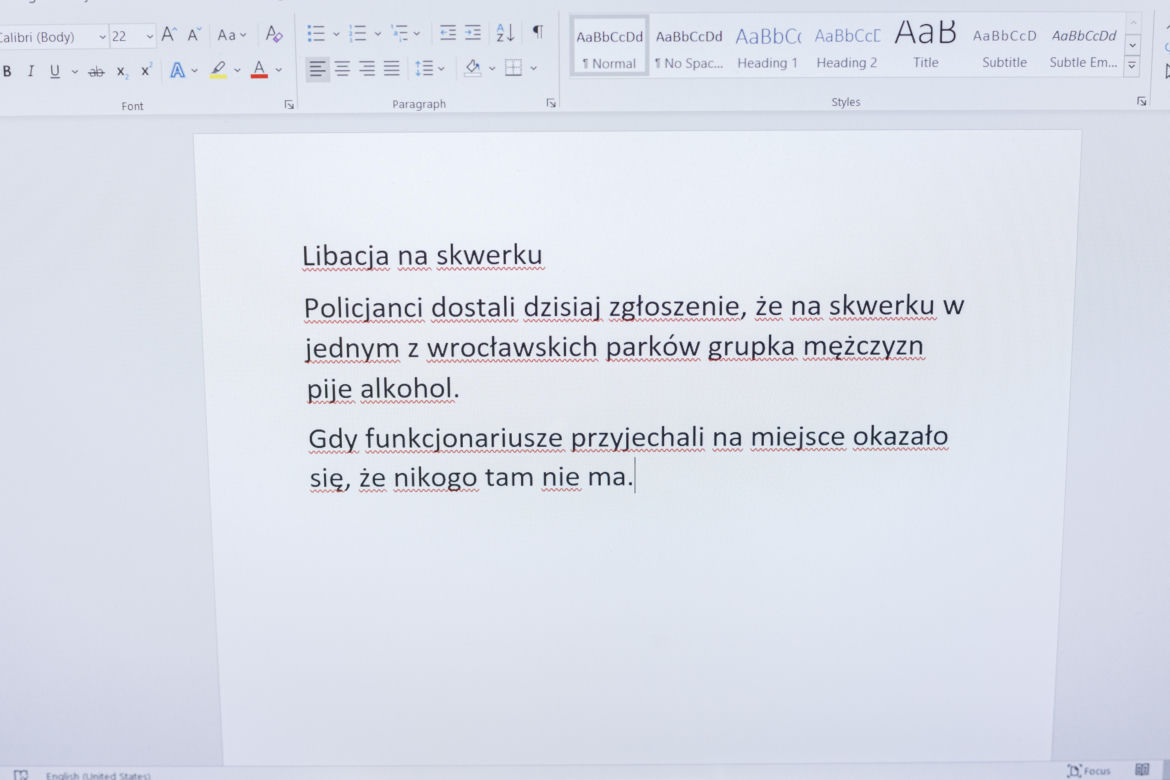Toggle Center alignment
This screenshot has height=780, width=1170.
coord(342,69)
